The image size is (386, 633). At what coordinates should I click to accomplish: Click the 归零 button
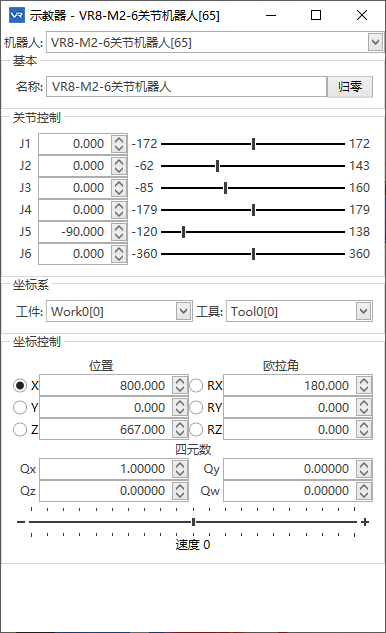coord(350,87)
